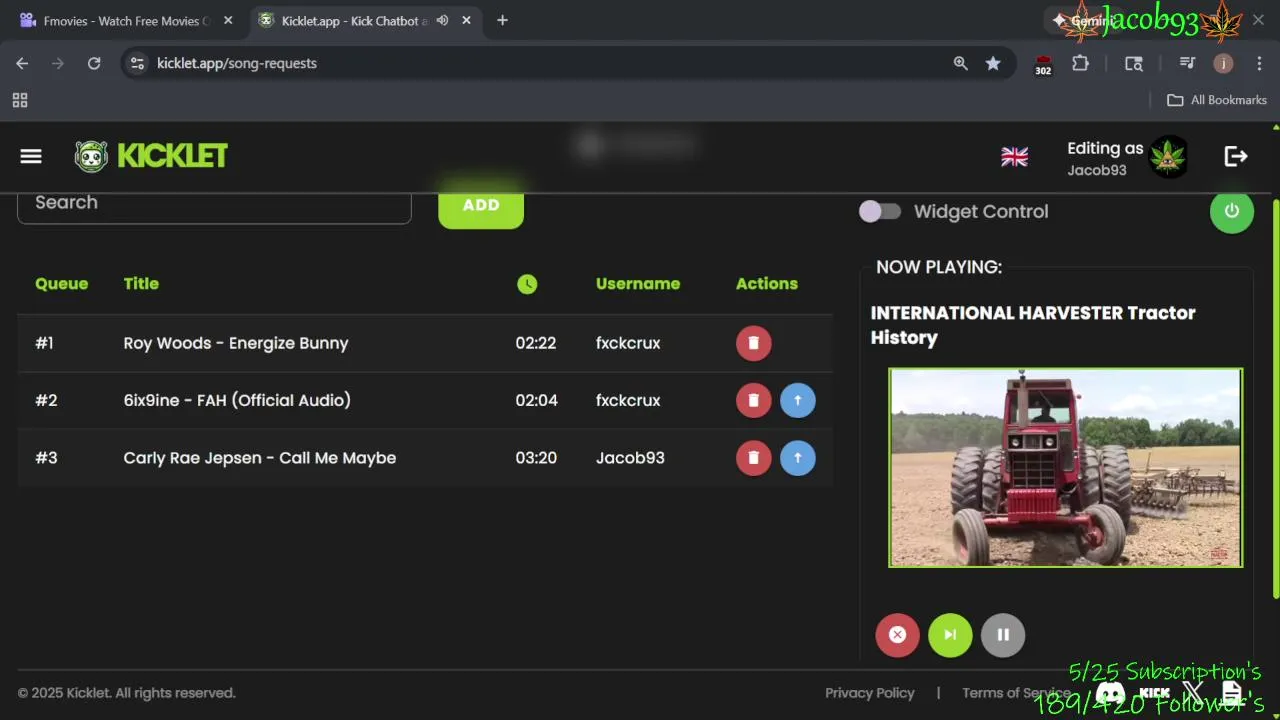Open a new browser tab
This screenshot has height=720, width=1280.
(502, 21)
